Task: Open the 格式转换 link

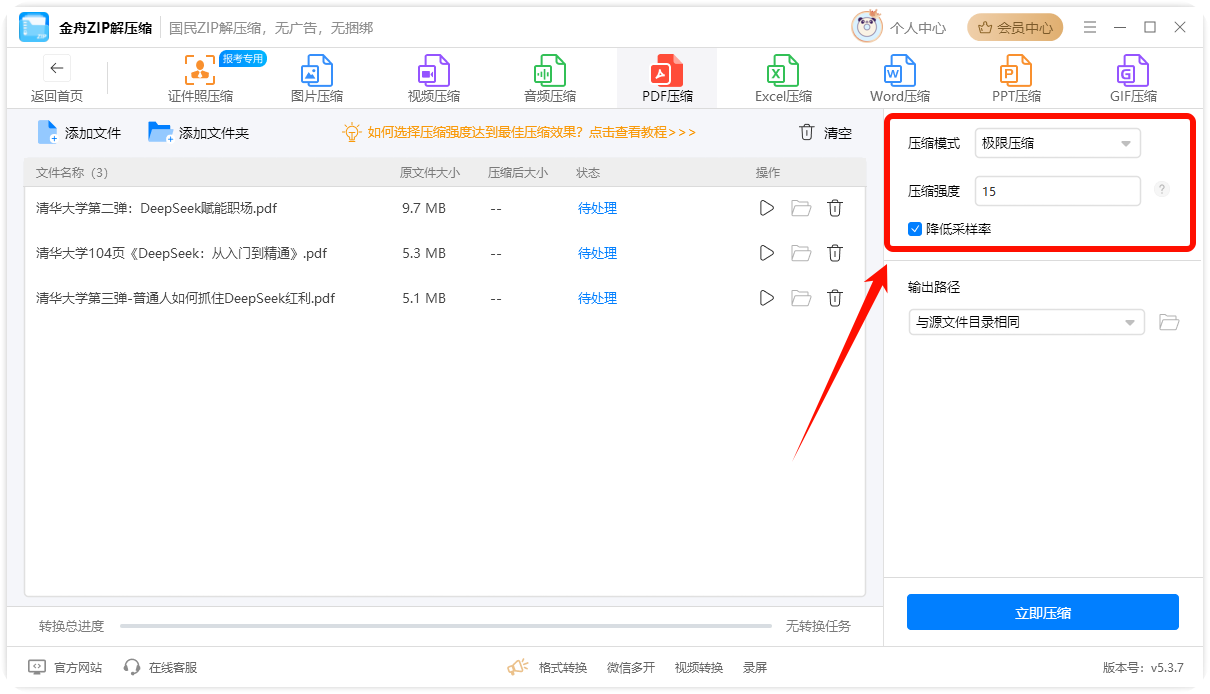Action: (x=563, y=667)
